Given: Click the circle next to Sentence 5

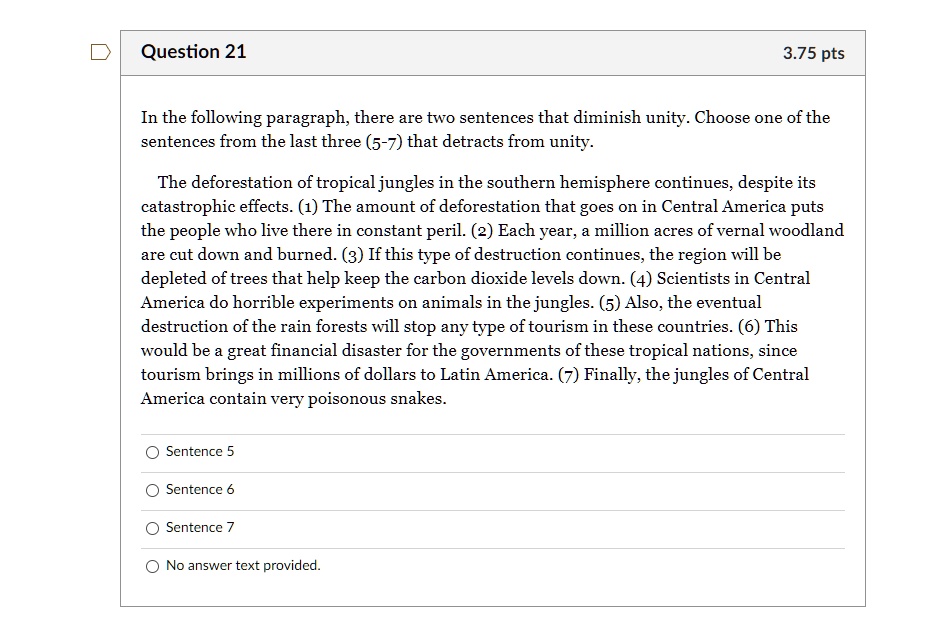Looking at the screenshot, I should pos(153,452).
